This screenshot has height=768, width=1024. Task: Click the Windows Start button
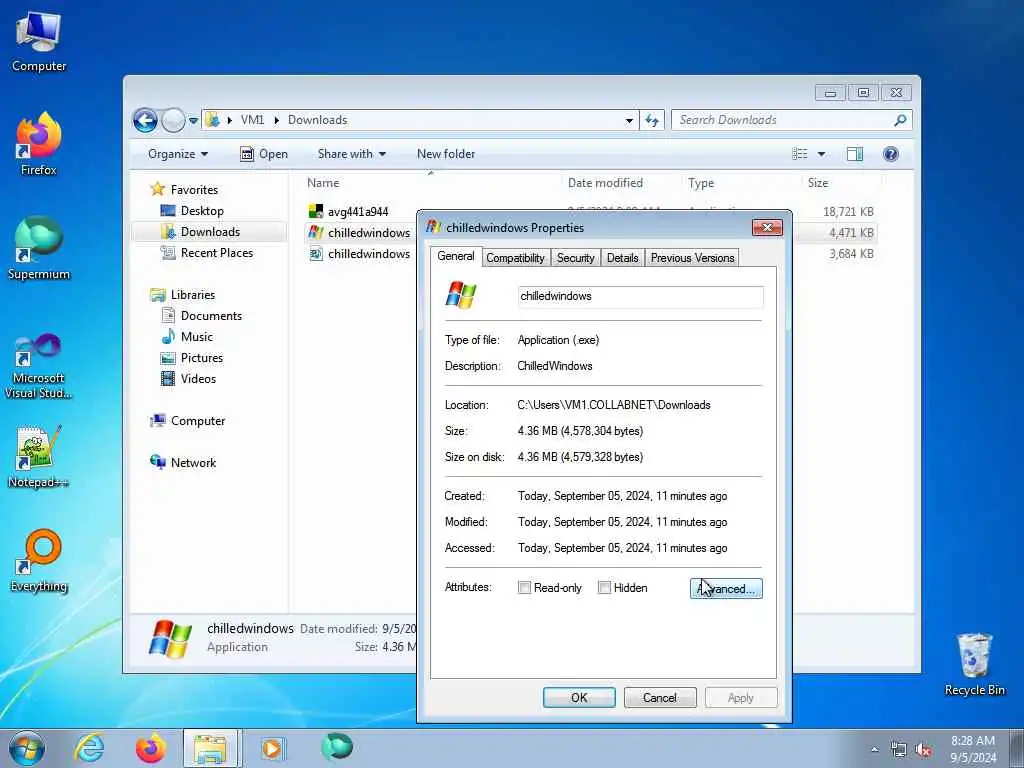click(27, 748)
